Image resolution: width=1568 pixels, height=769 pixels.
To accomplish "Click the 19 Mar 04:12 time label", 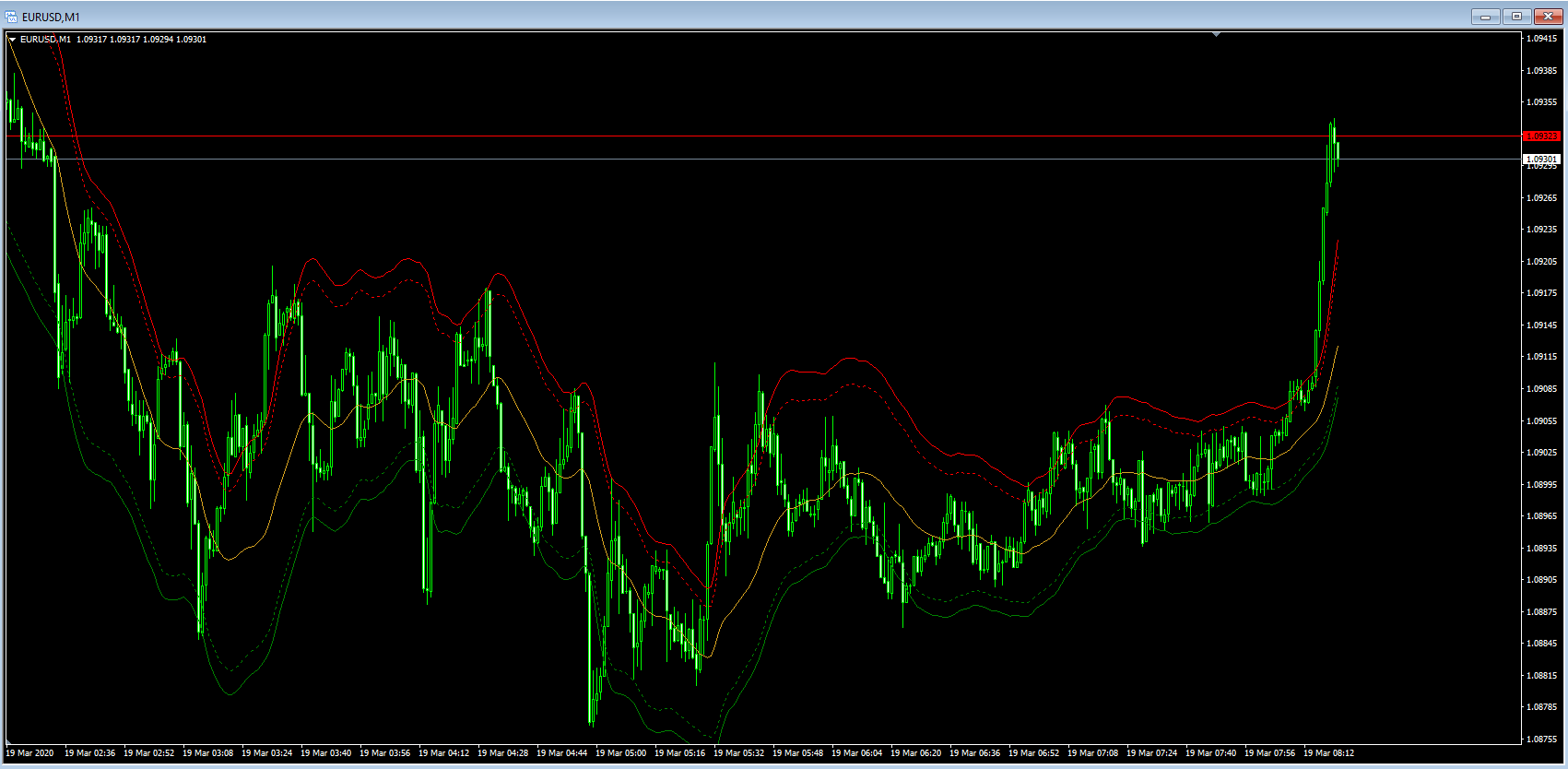I will 443,753.
